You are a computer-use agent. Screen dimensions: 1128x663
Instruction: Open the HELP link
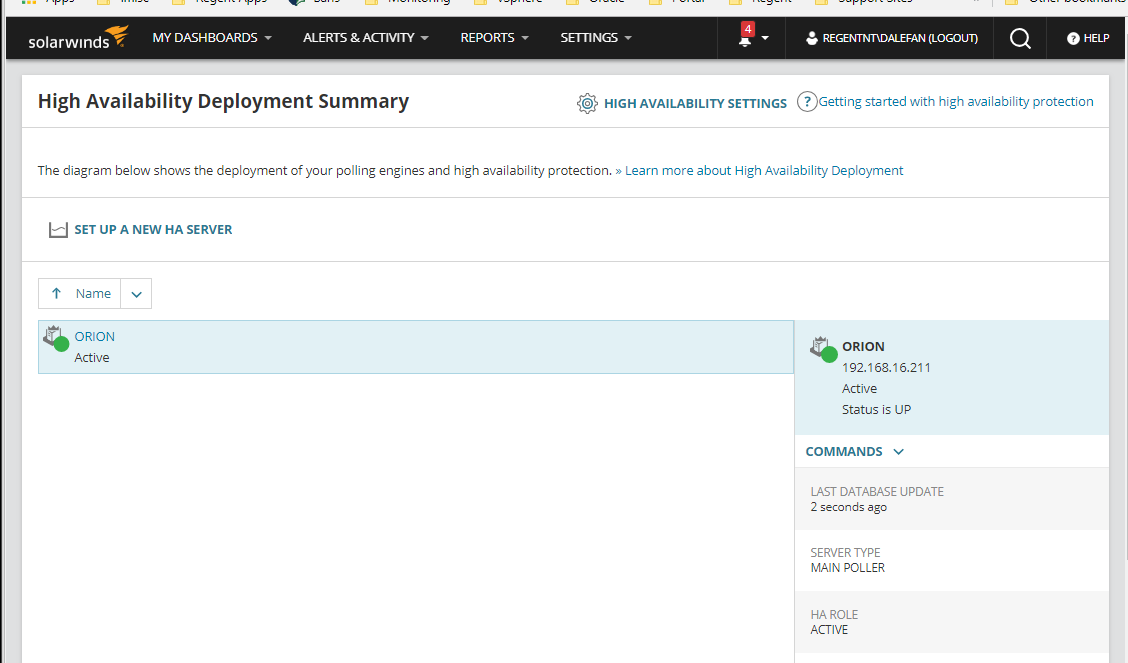click(x=1096, y=38)
